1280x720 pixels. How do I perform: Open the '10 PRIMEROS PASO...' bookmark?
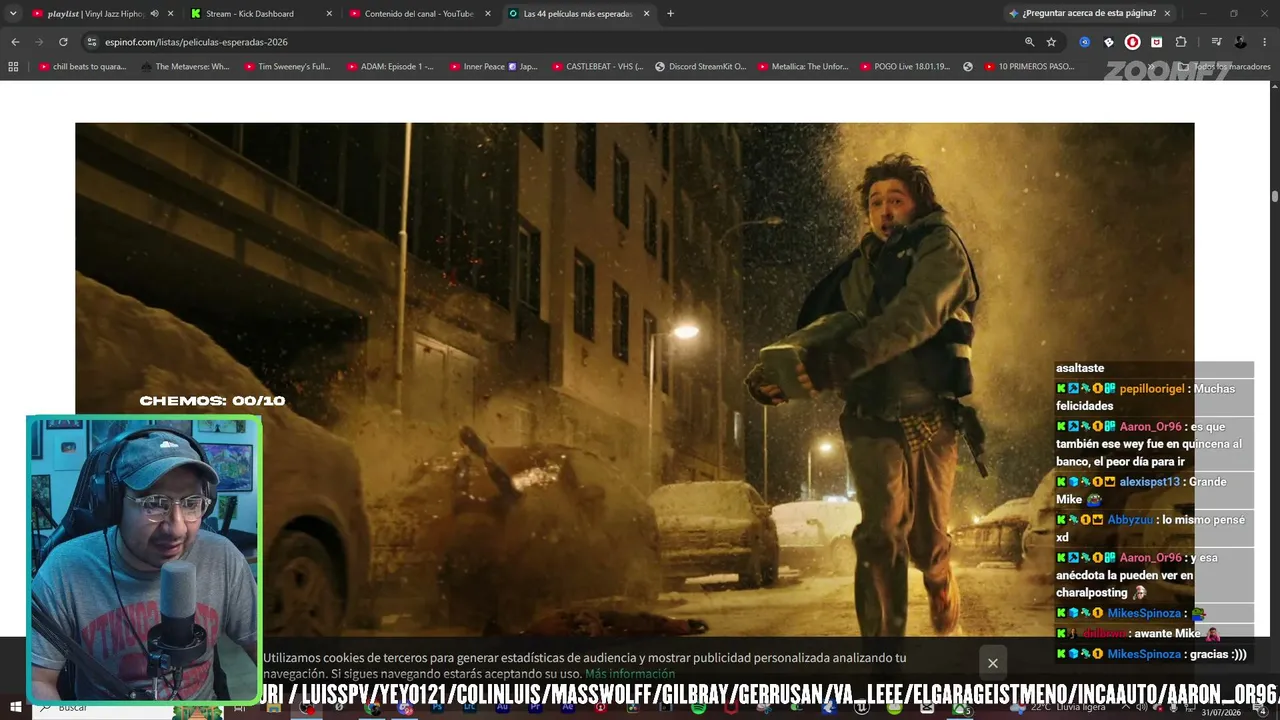[1030, 67]
